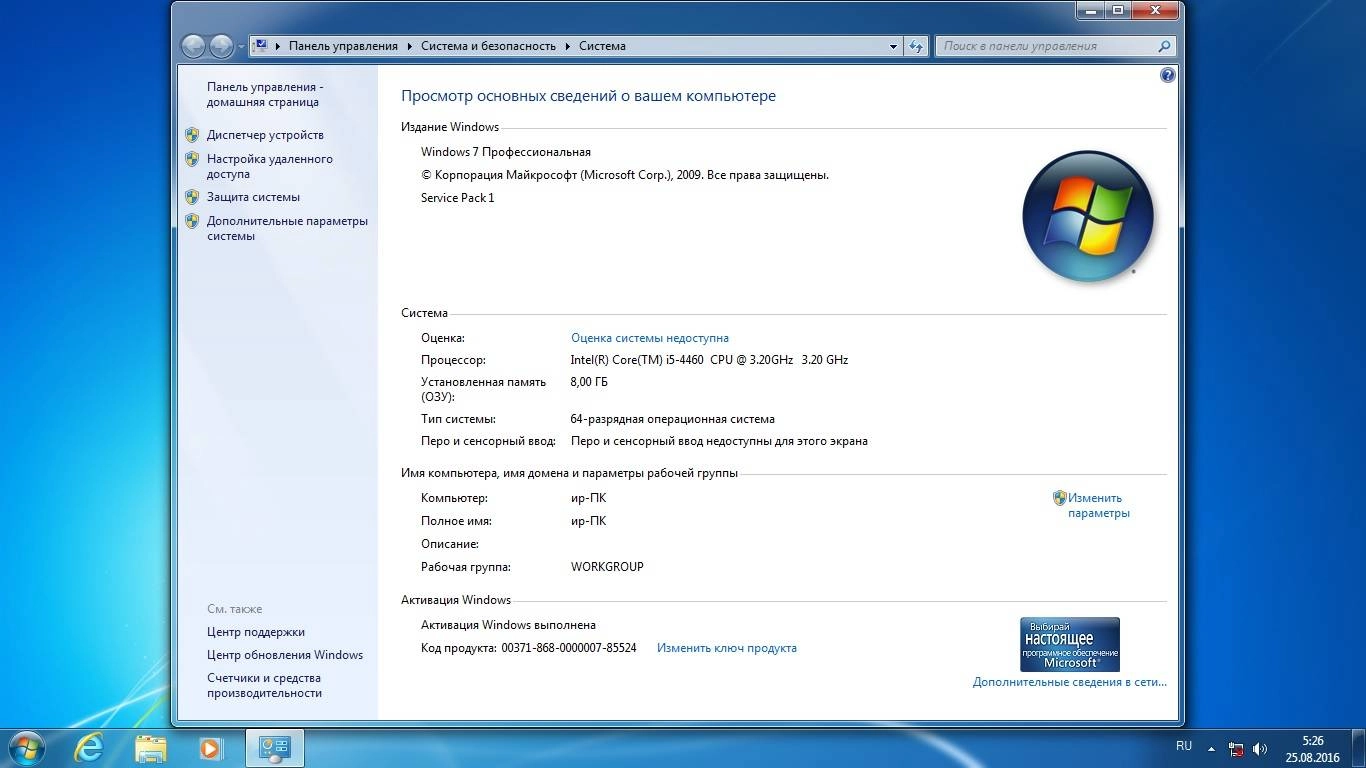Open Центр поддержки link

256,632
